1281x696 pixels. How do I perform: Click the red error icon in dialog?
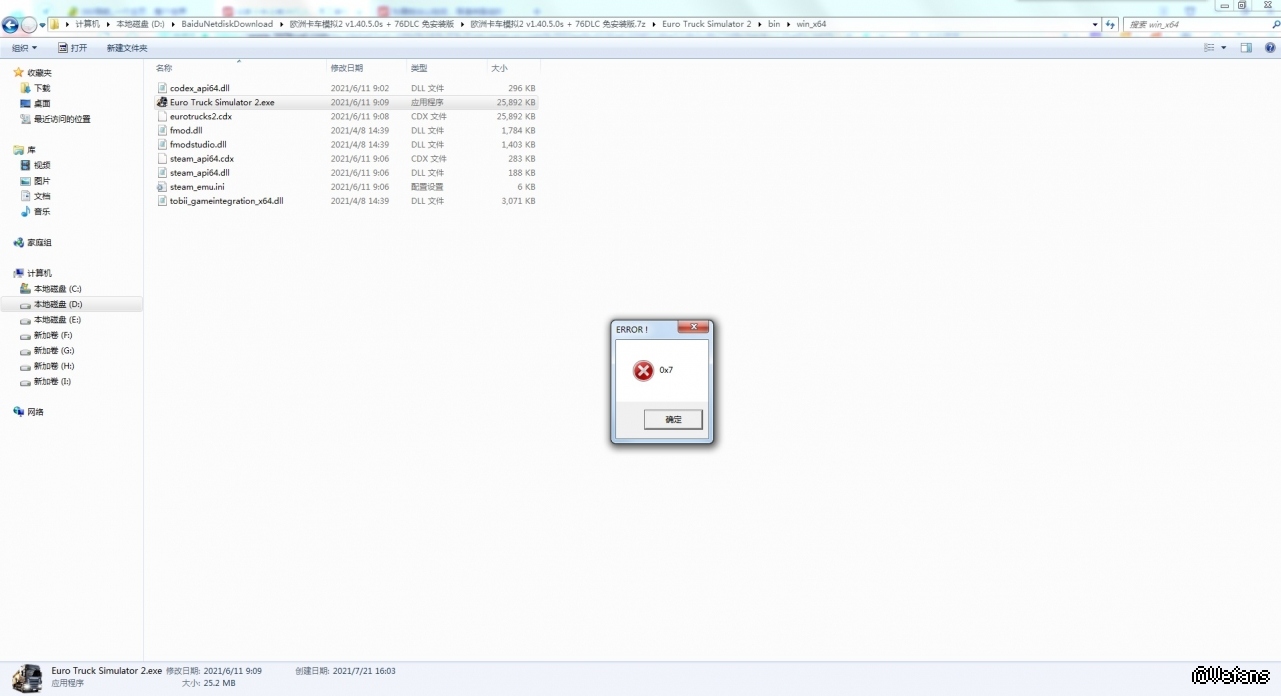coord(643,370)
